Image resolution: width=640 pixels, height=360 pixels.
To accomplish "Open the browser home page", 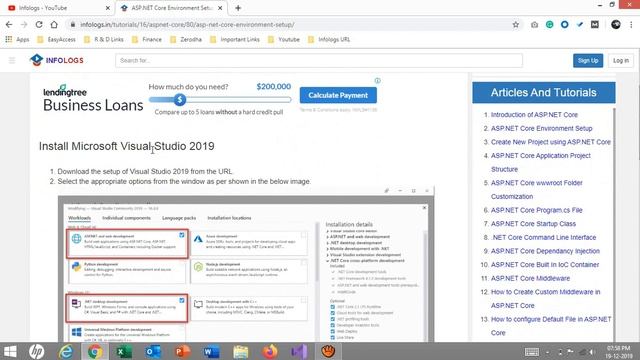I will (x=54, y=24).
